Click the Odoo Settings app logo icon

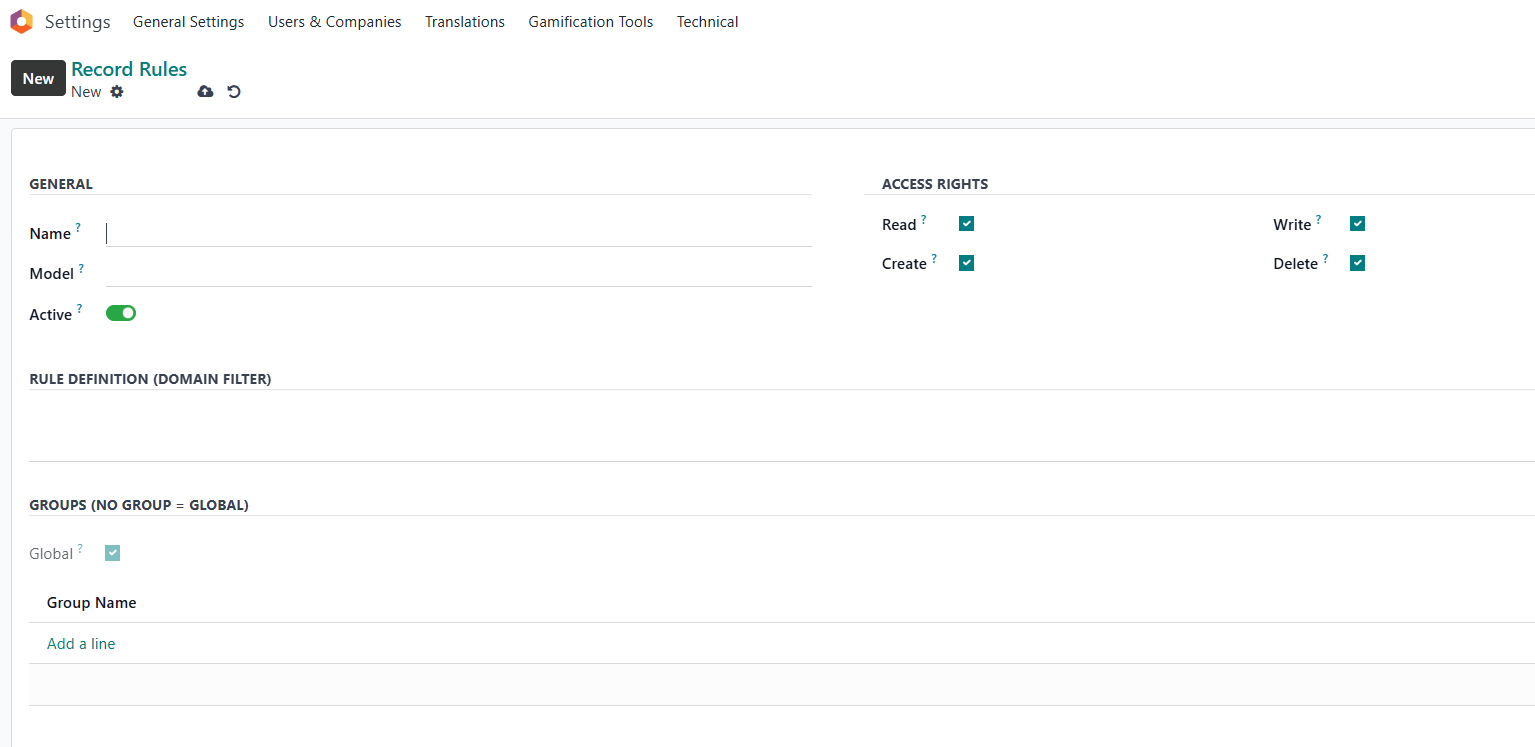point(21,21)
